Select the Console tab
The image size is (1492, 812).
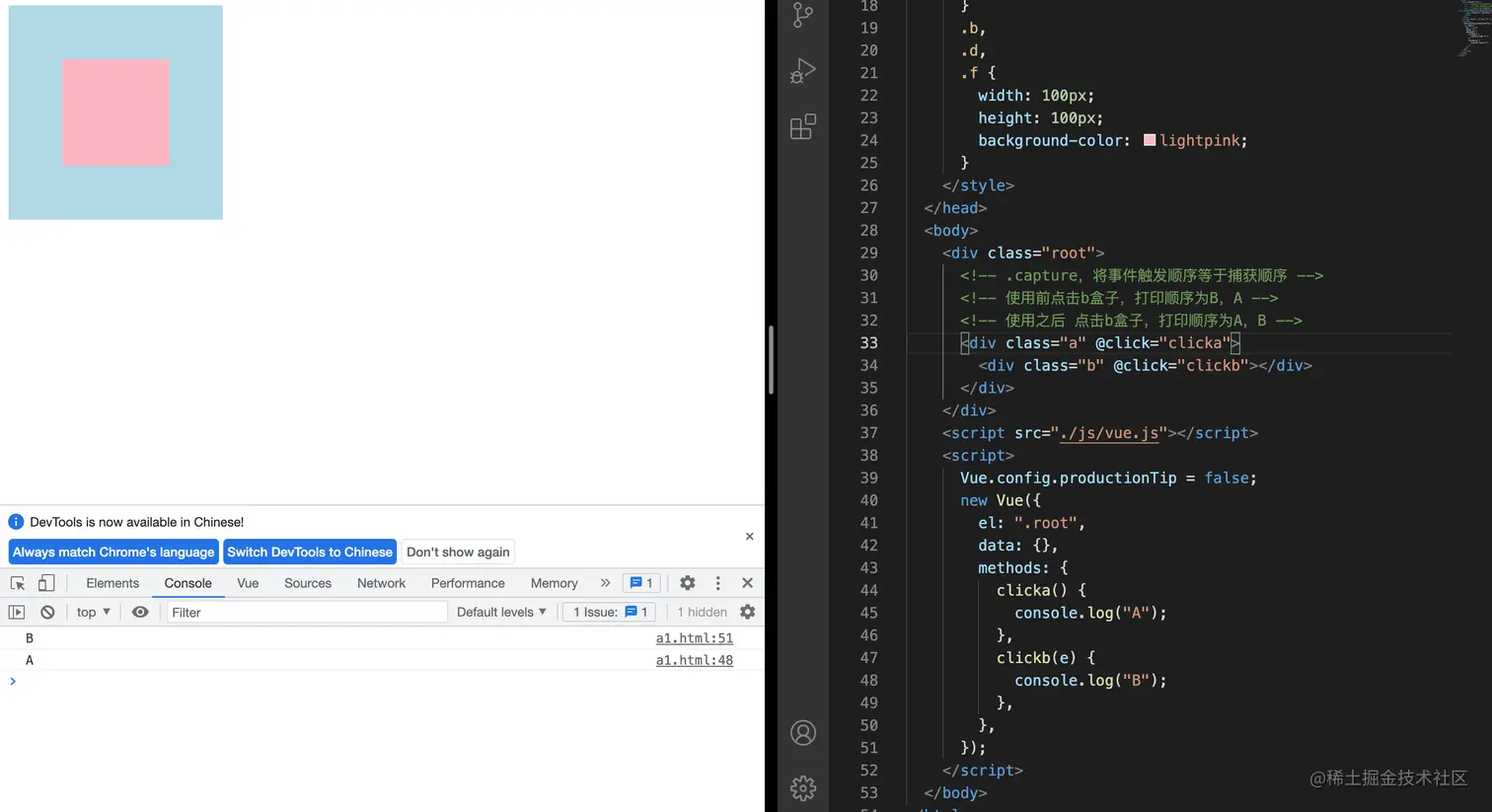coord(187,583)
